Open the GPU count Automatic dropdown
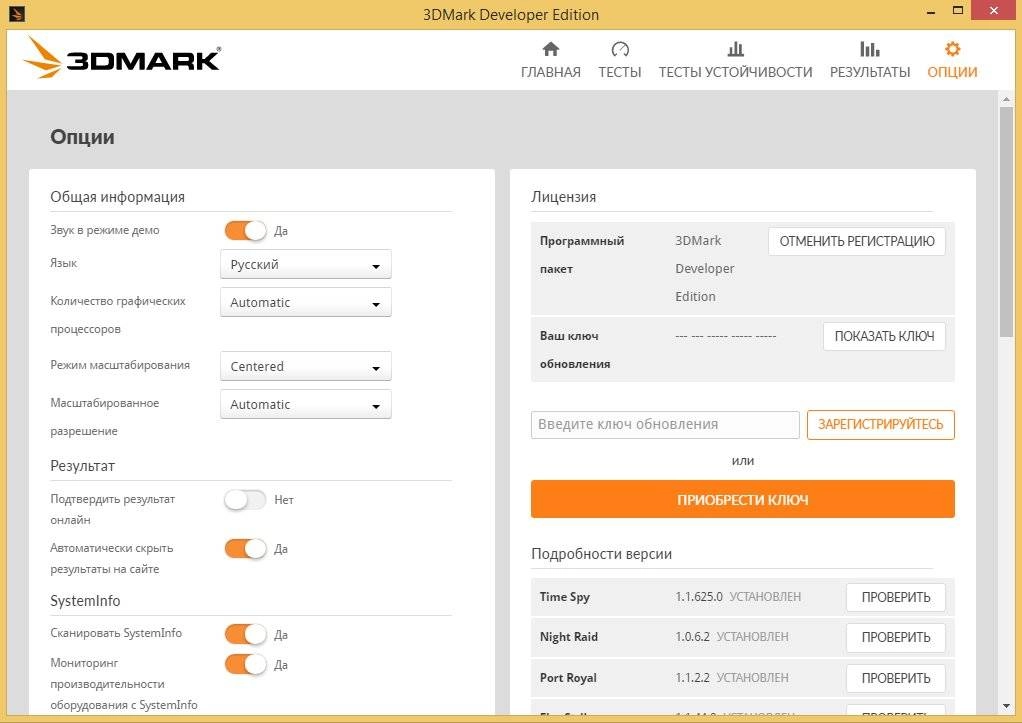 pyautogui.click(x=306, y=302)
